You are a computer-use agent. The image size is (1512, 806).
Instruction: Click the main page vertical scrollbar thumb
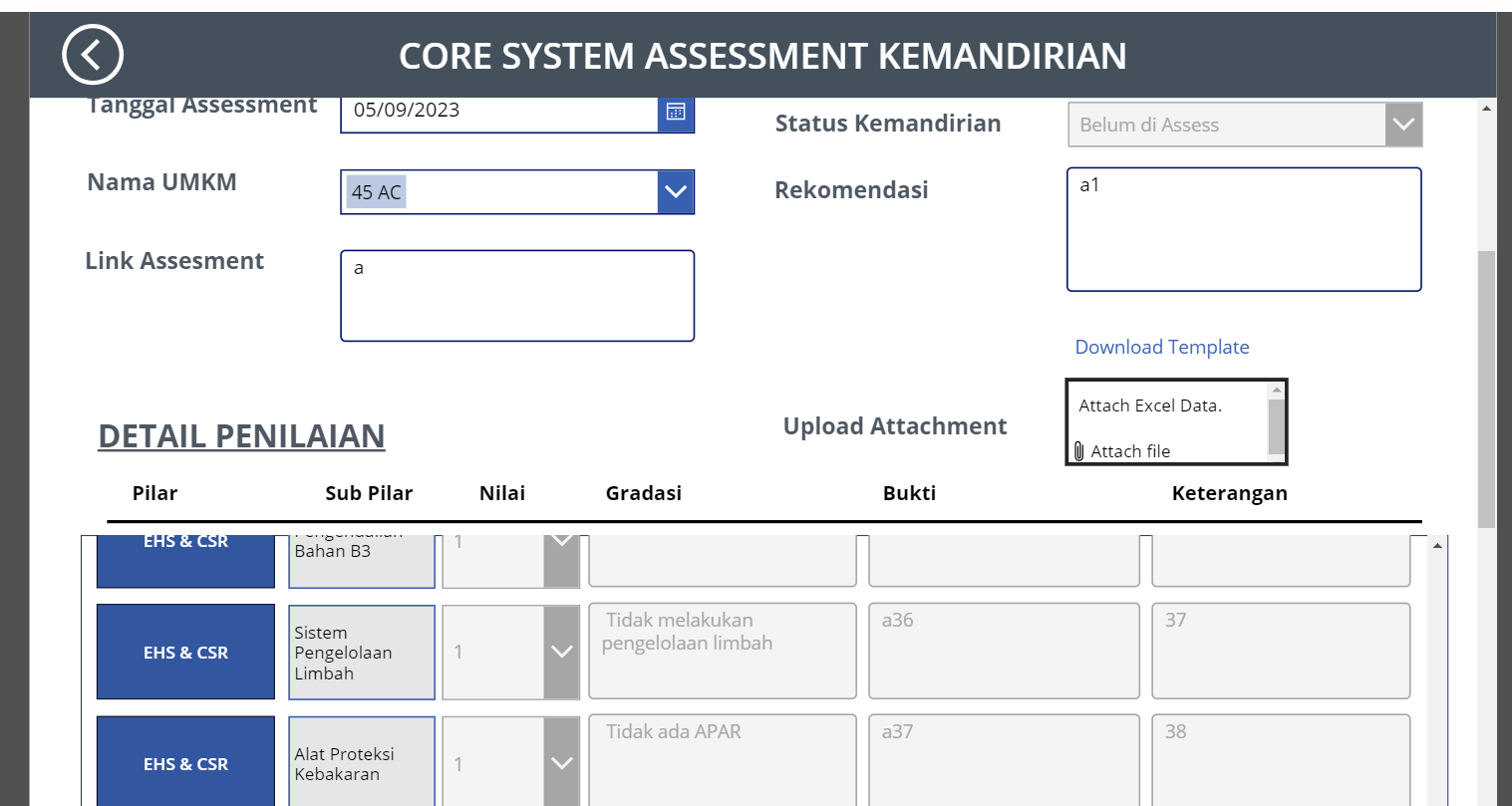point(1486,389)
